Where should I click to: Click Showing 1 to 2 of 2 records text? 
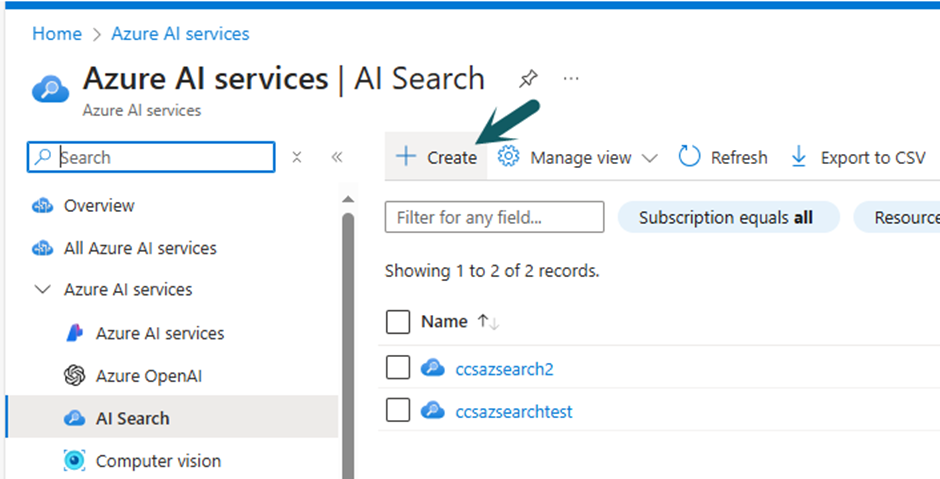pos(492,271)
